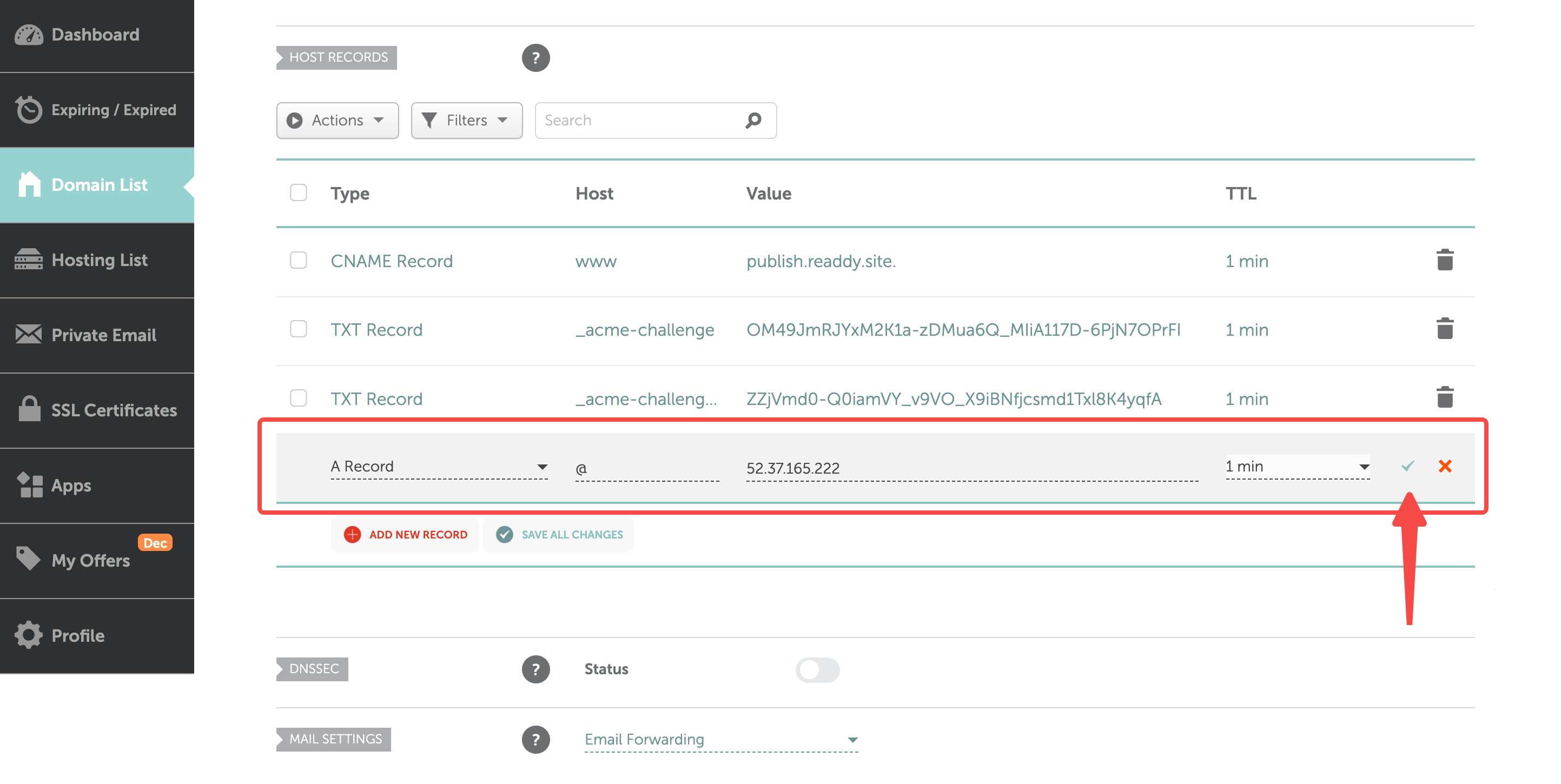Cancel A Record edit with red X
This screenshot has height=784, width=1561.
(1445, 466)
